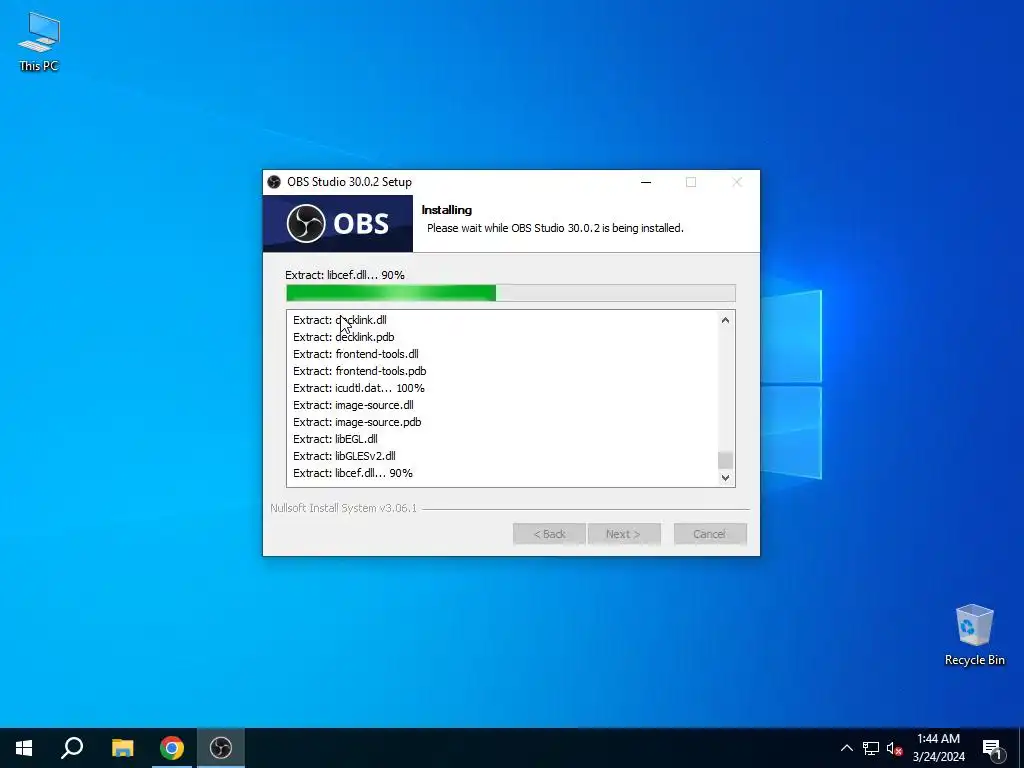Select the 'Extract: decklink.pdb' log line
Viewport: 1024px width, 768px height.
(344, 337)
